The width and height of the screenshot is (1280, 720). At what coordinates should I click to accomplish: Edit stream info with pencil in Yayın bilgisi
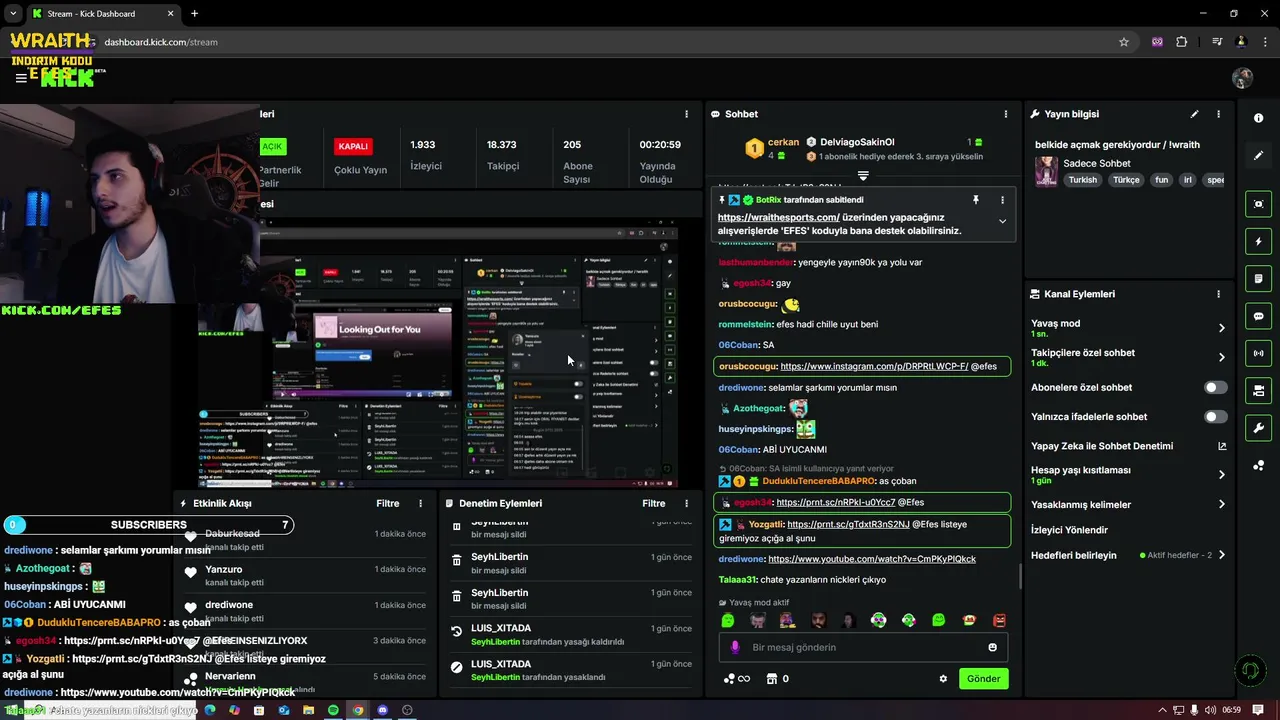point(1194,114)
